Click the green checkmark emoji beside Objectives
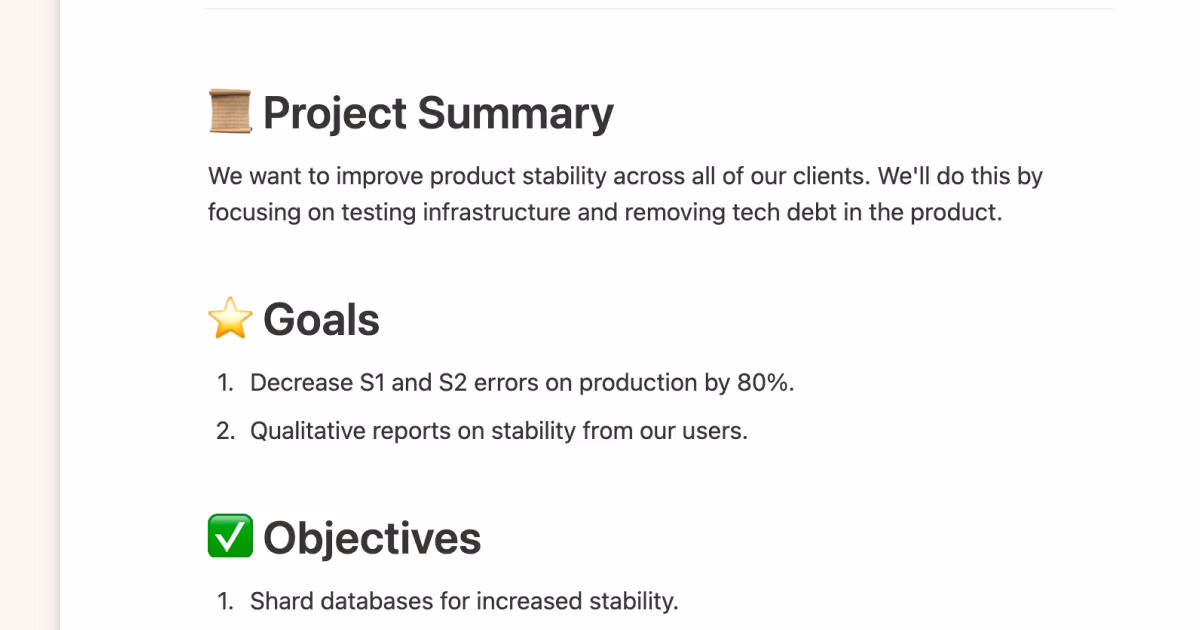This screenshot has width=1200, height=630. [x=230, y=538]
